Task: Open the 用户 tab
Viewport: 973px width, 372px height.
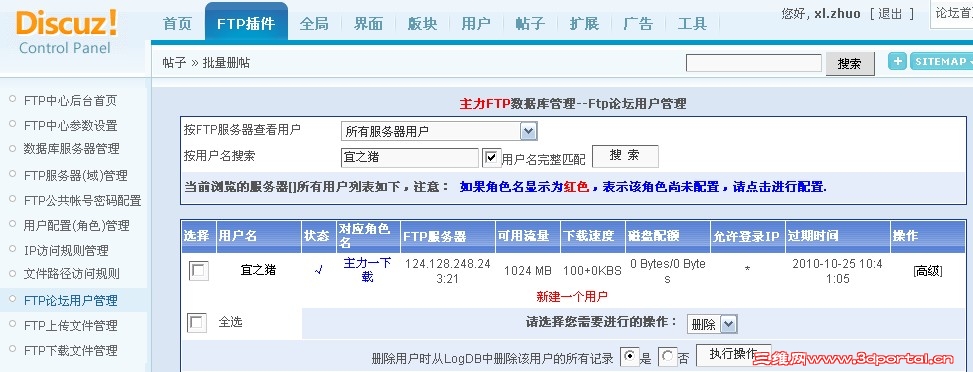Action: [476, 24]
